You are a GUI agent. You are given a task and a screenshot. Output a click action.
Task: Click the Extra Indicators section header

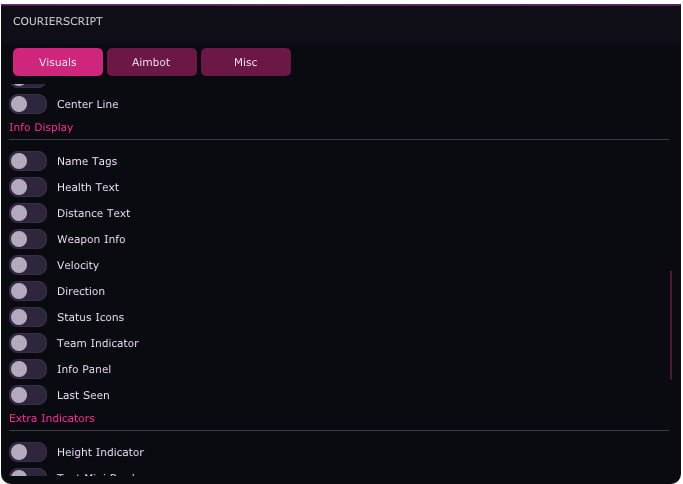tap(52, 418)
